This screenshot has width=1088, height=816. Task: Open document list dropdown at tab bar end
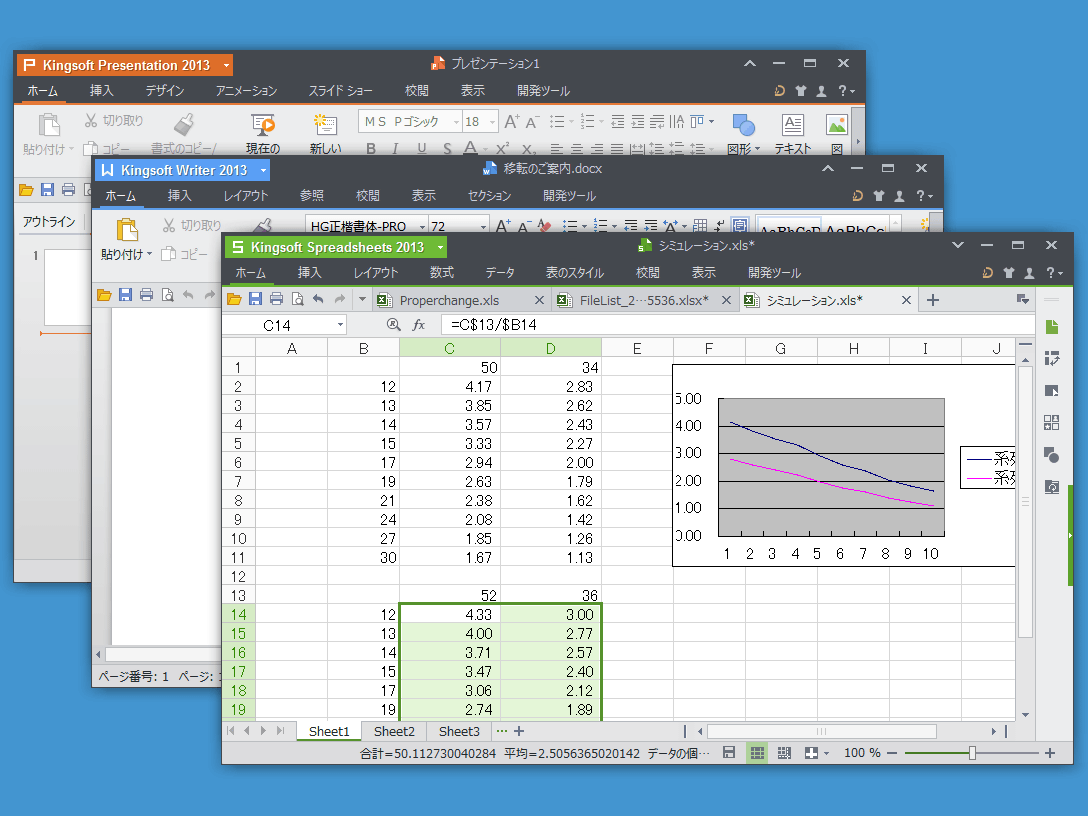click(x=1022, y=299)
